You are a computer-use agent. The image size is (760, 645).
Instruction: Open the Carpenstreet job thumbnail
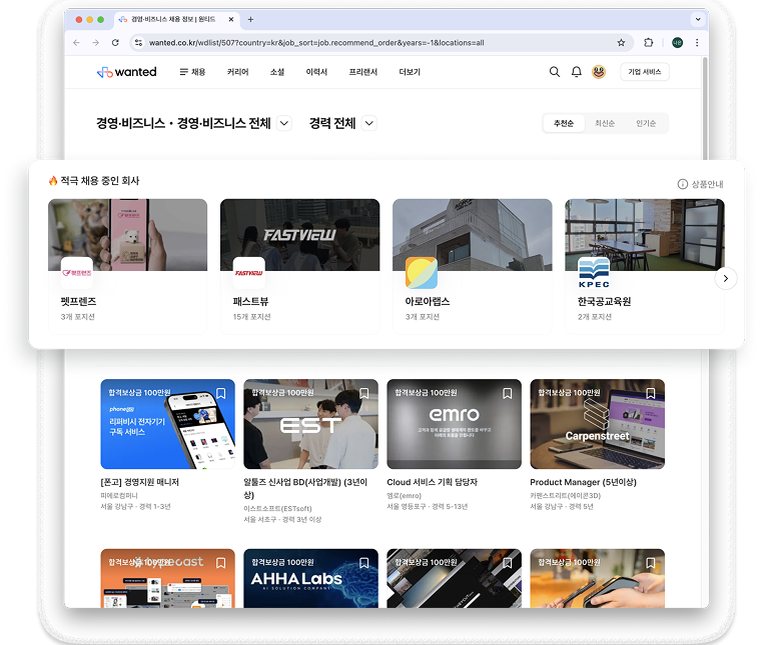click(x=598, y=424)
